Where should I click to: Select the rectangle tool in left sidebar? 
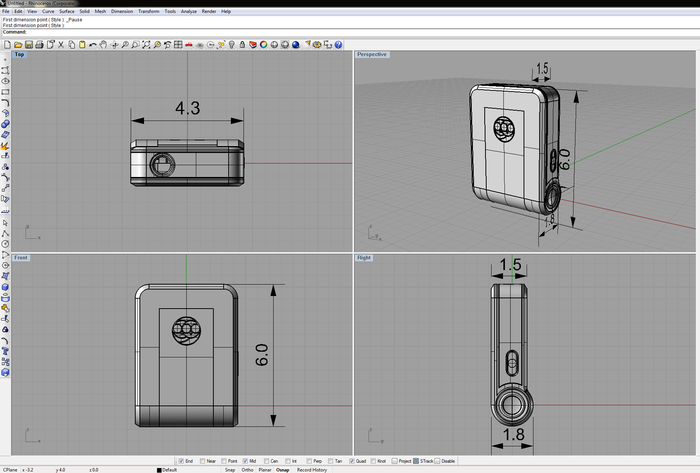point(5,92)
